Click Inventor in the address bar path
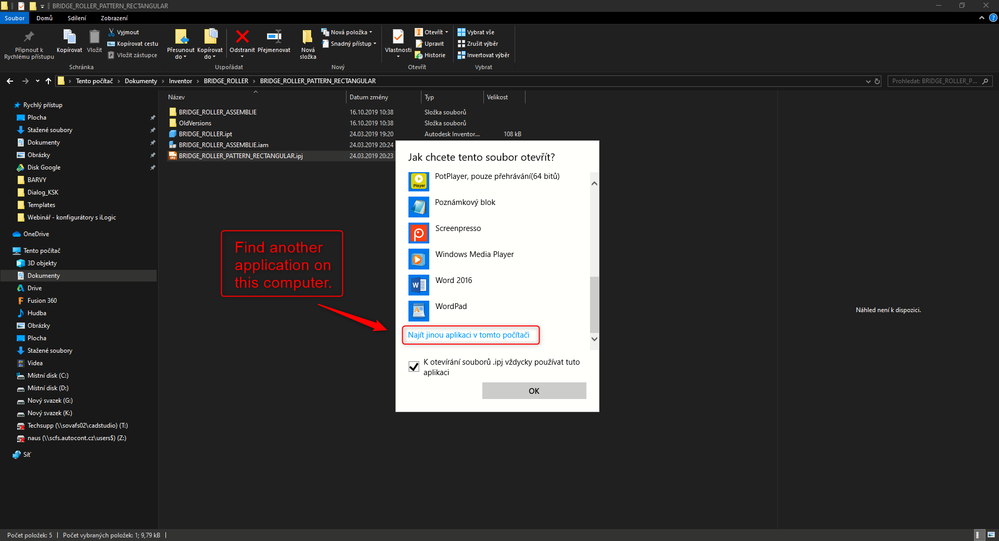The width and height of the screenshot is (999, 541). click(180, 81)
